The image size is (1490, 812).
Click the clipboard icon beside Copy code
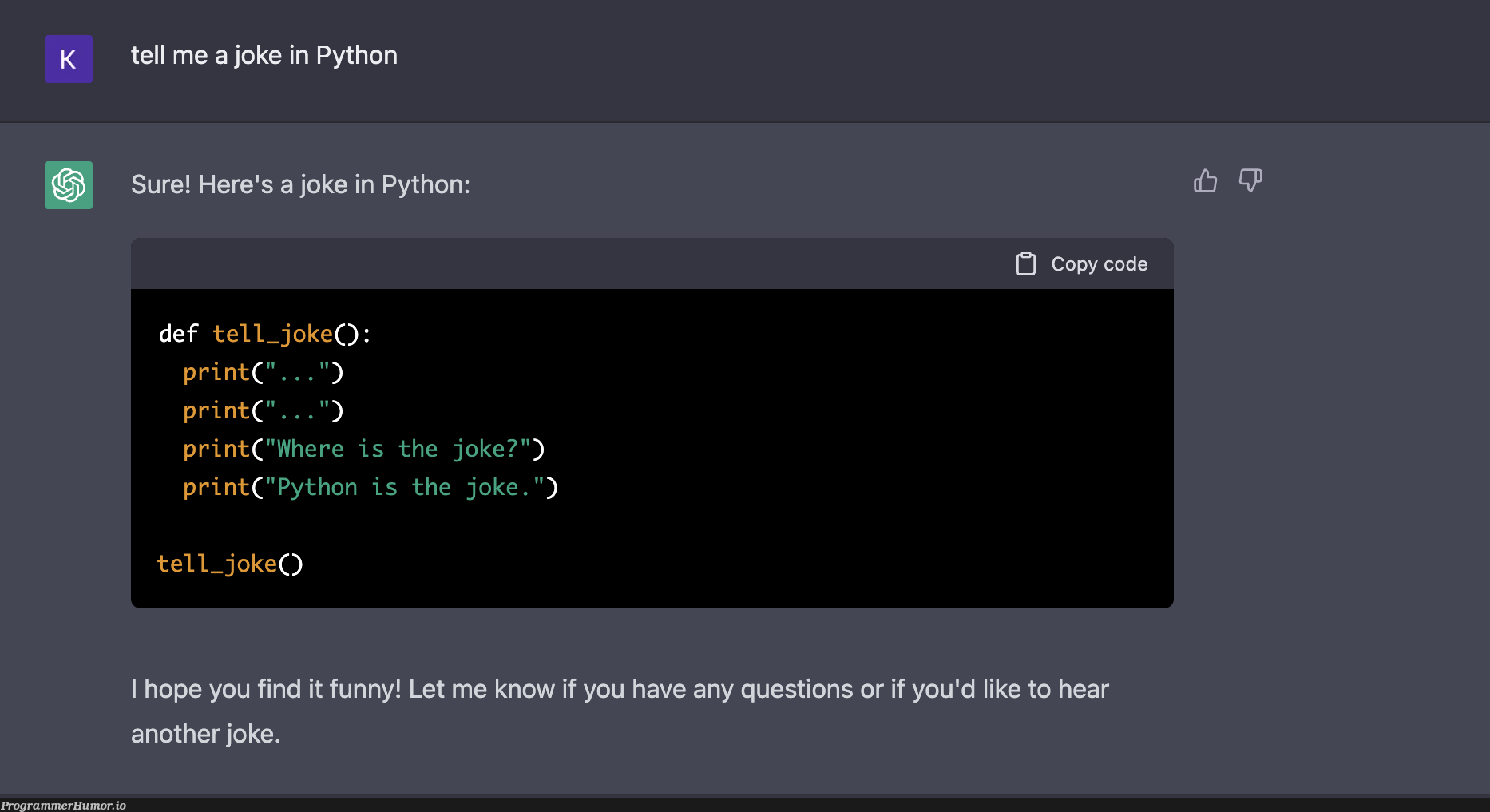(1026, 263)
